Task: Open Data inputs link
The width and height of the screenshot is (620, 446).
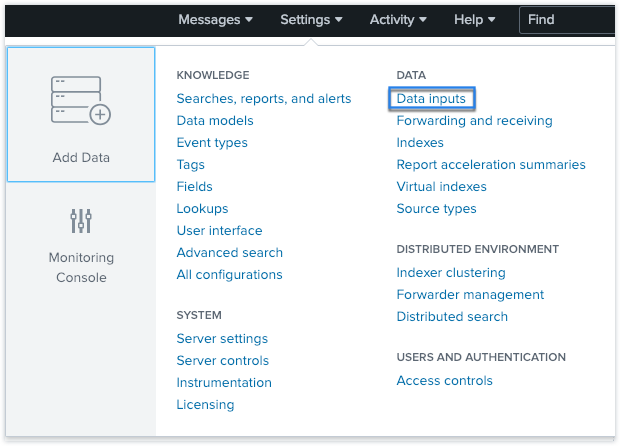Action: (433, 99)
